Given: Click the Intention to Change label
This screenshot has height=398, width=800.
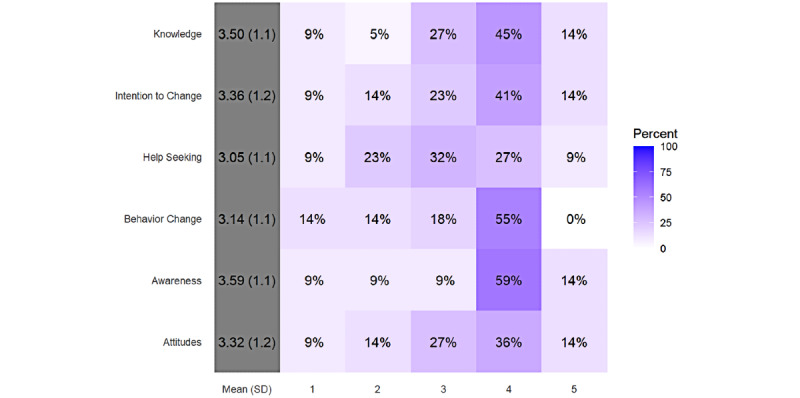Looking at the screenshot, I should point(159,96).
